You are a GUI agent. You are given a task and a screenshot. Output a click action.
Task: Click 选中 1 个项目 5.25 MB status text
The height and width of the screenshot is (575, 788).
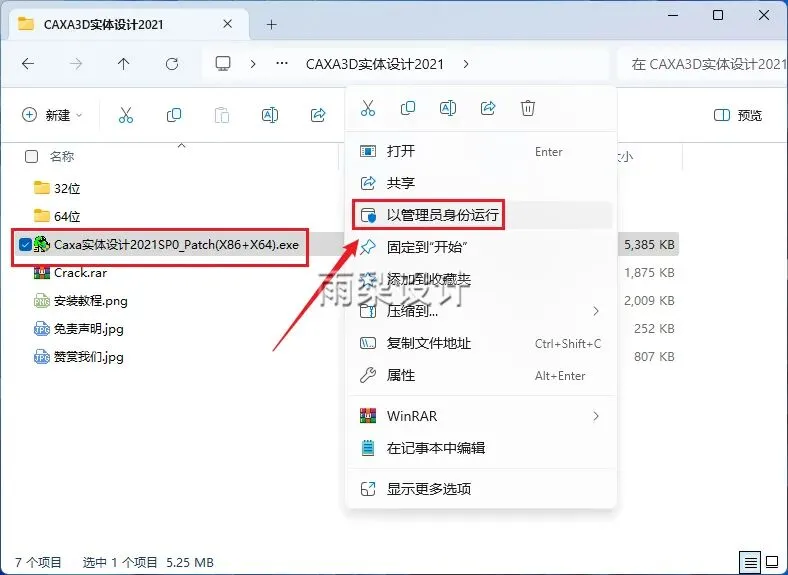[148, 562]
